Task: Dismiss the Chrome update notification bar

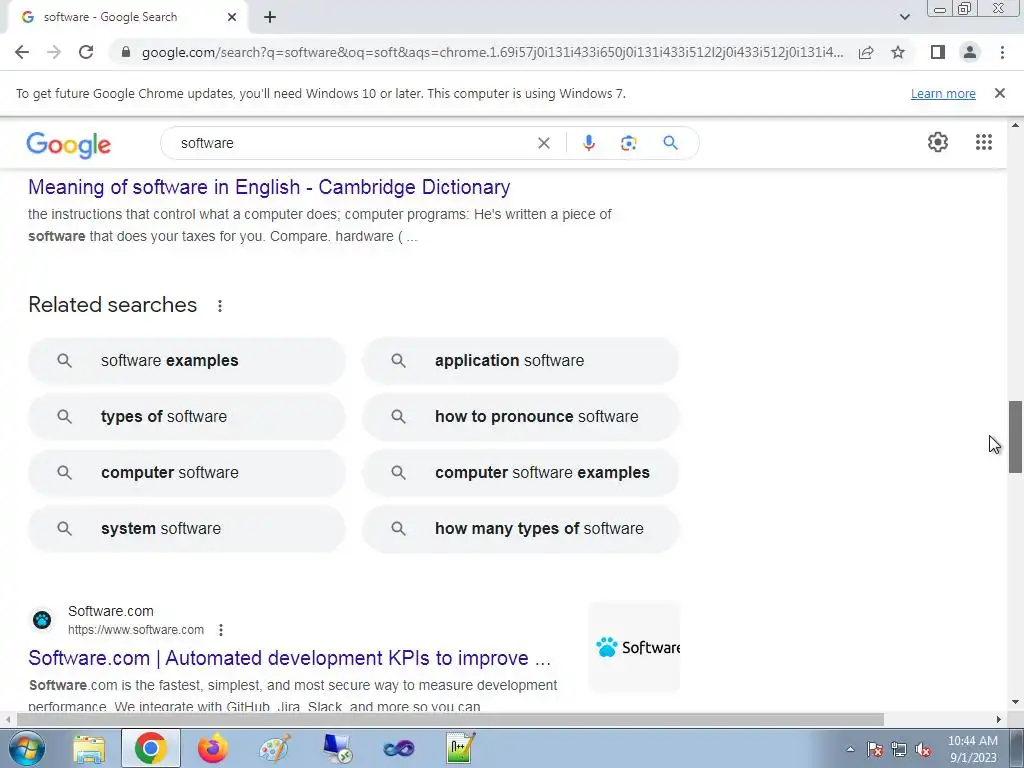Action: (x=999, y=93)
